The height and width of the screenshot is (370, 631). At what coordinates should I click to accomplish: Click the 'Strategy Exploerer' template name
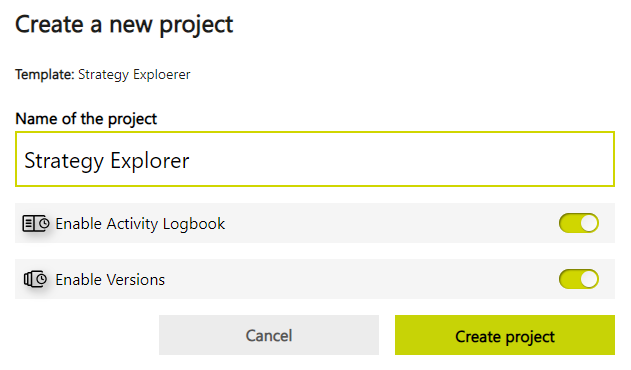pyautogui.click(x=134, y=75)
